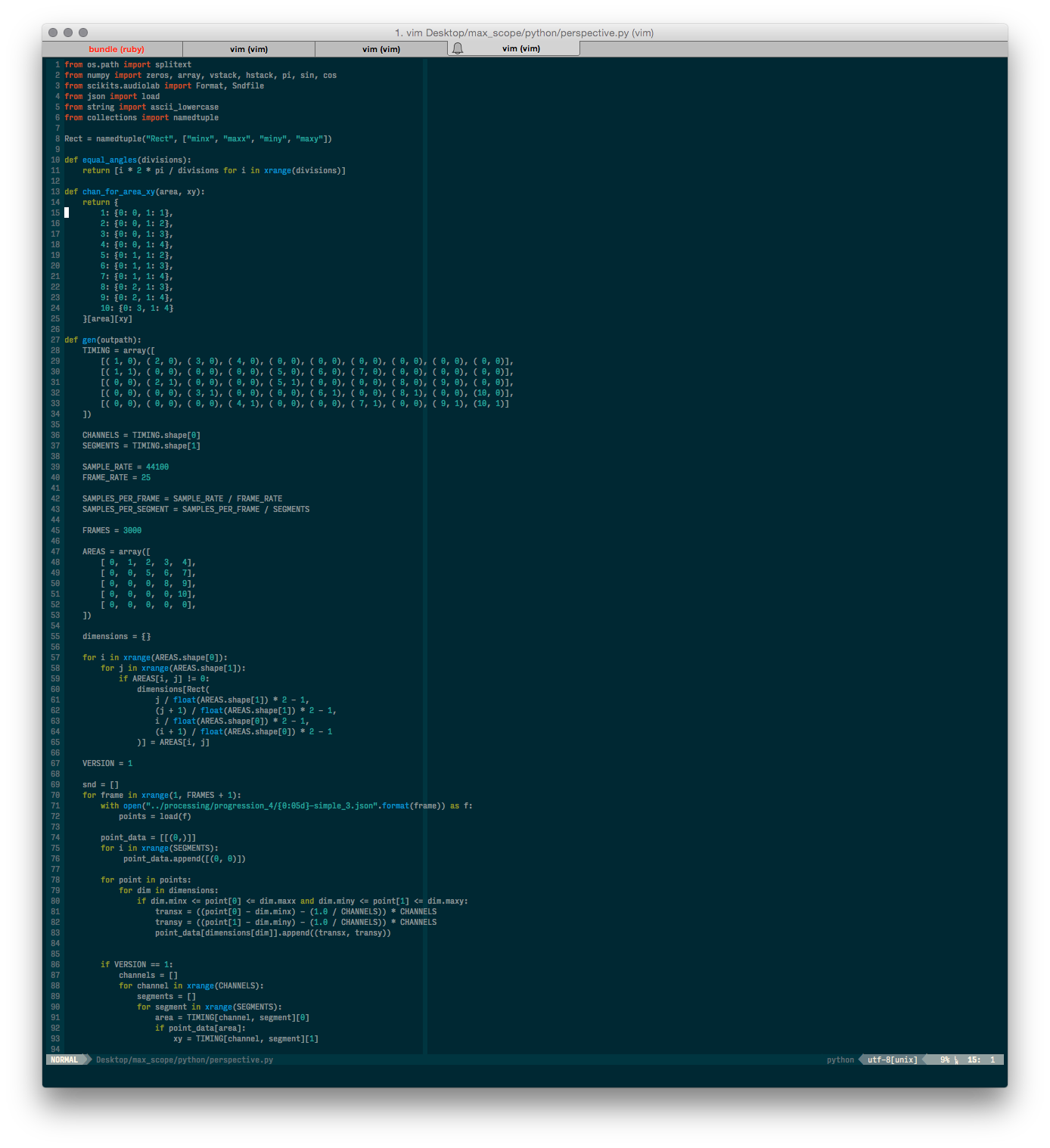
Task: Click the window title 'vim Desktop/max_scope/python/perspective.py'
Action: pos(524,33)
